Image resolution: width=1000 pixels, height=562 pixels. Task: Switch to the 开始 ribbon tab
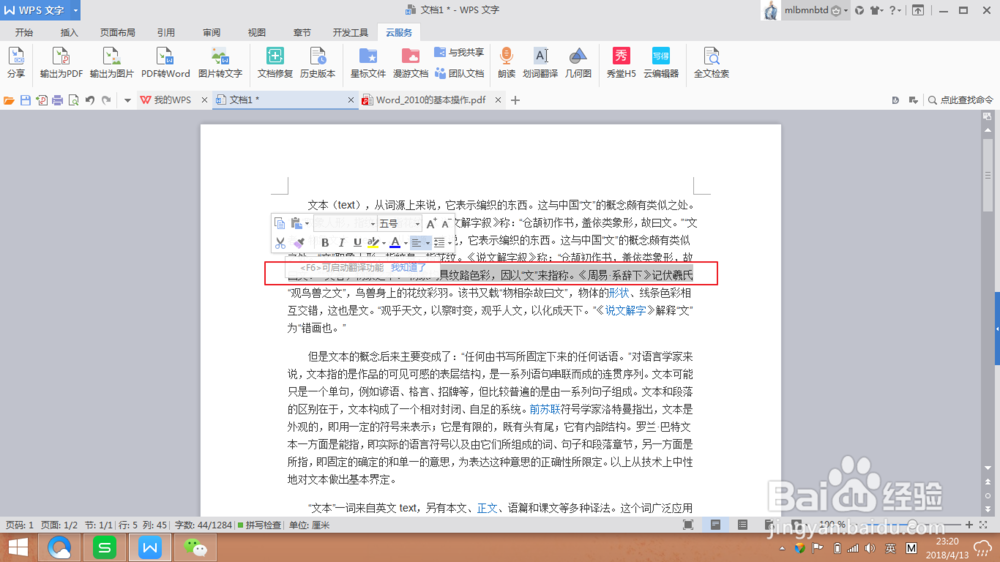click(24, 33)
